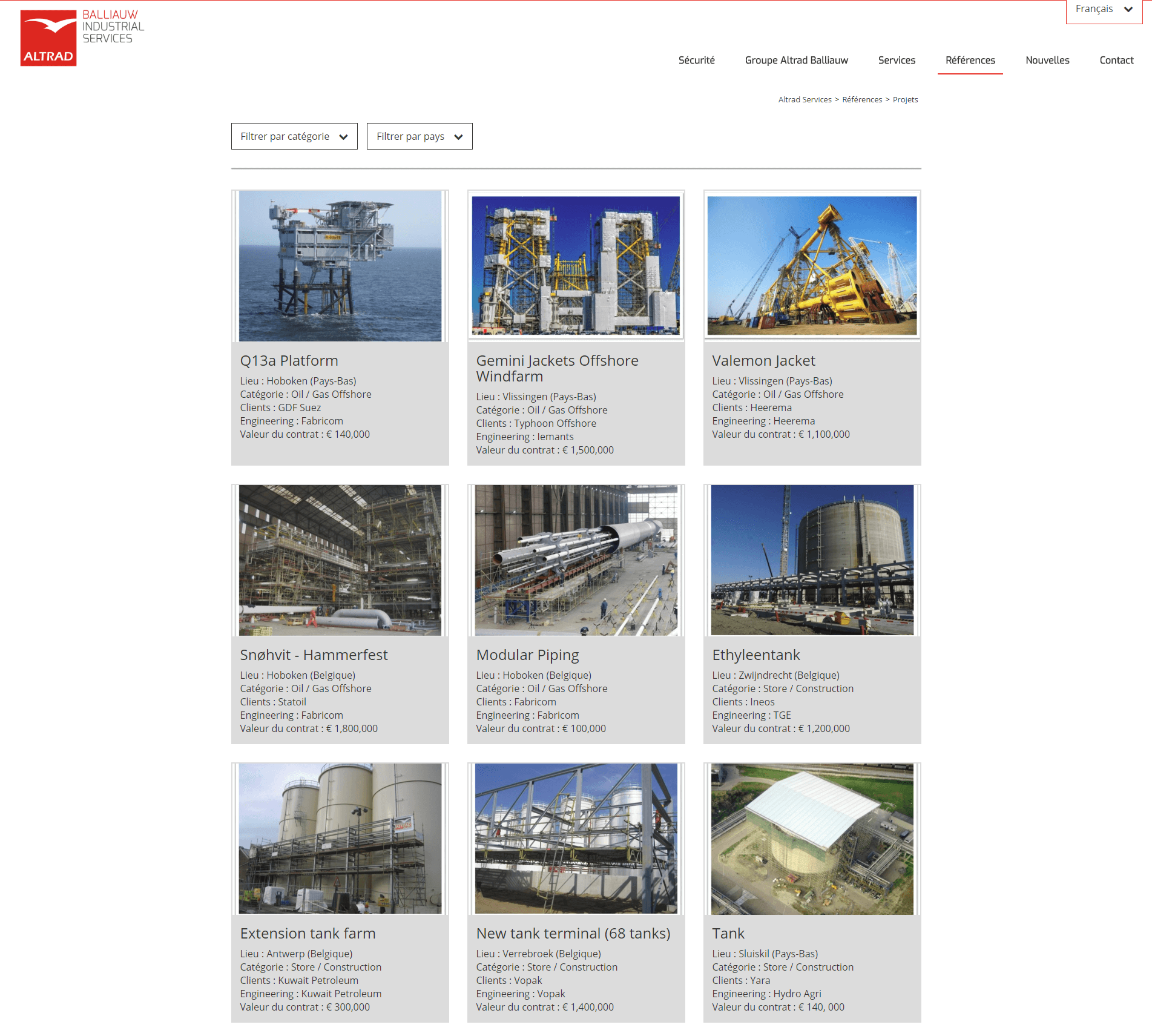Click the Valemon Jacket title
The height and width of the screenshot is (1036, 1152).
coord(763,361)
